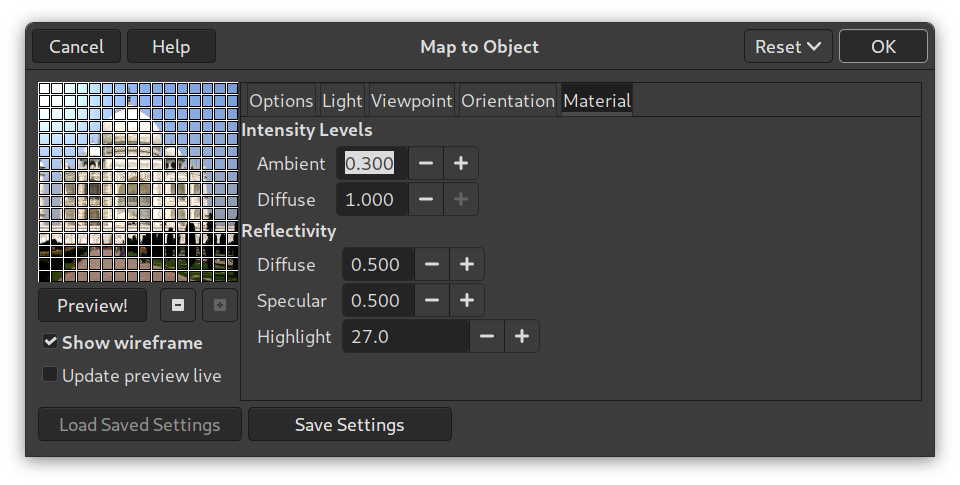Viewport: 960px width, 485px height.
Task: Click the Save Settings button
Action: click(x=349, y=425)
